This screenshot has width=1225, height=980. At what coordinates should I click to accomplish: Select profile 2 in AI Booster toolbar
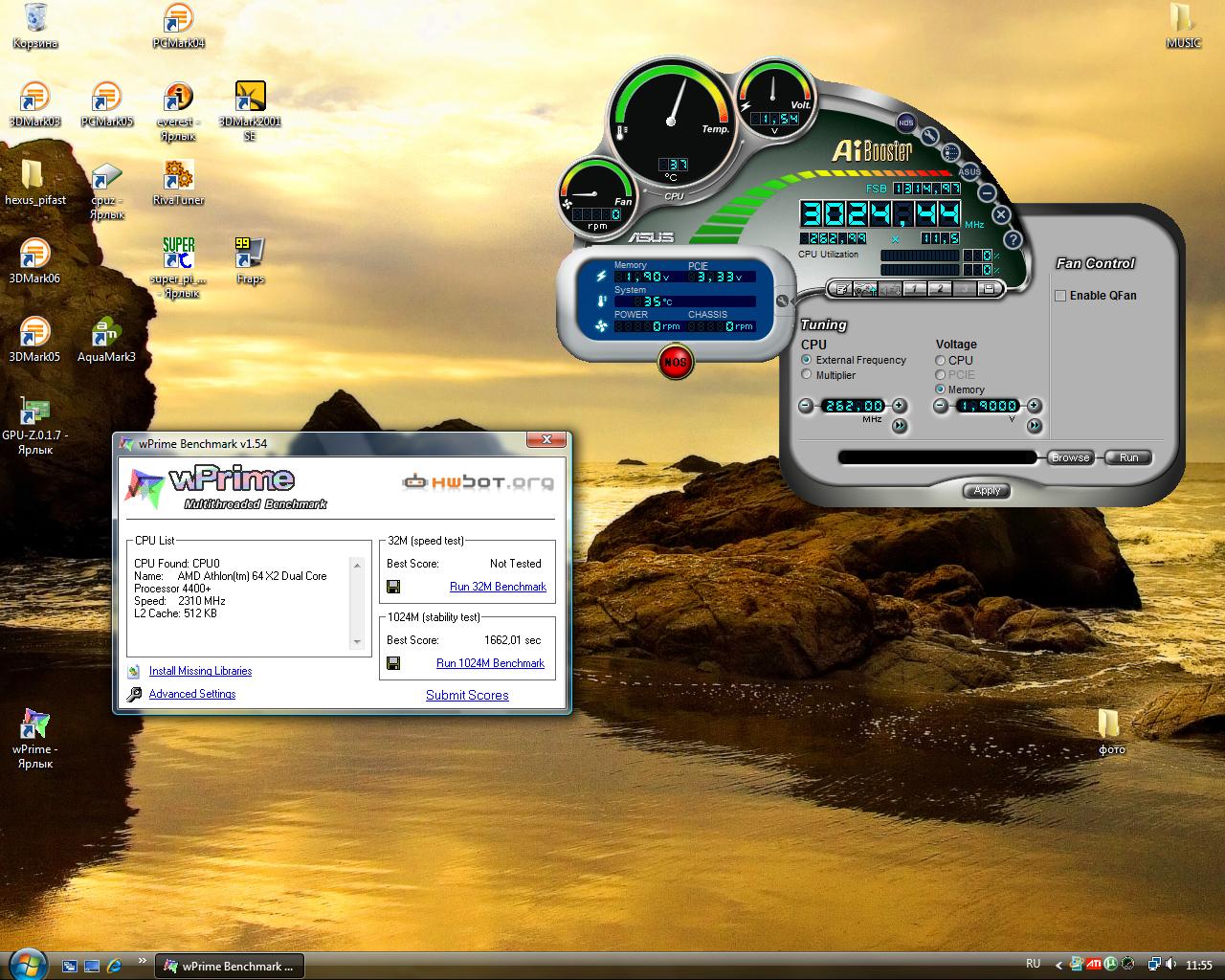tap(940, 289)
